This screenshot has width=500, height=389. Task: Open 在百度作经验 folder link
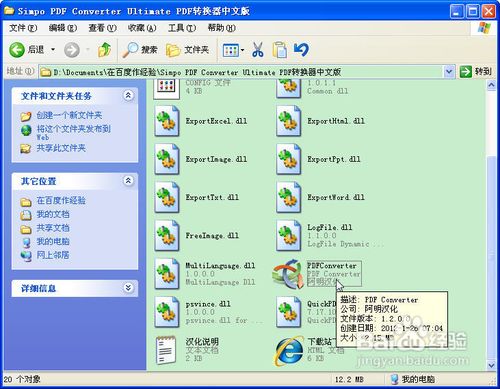click(x=61, y=200)
